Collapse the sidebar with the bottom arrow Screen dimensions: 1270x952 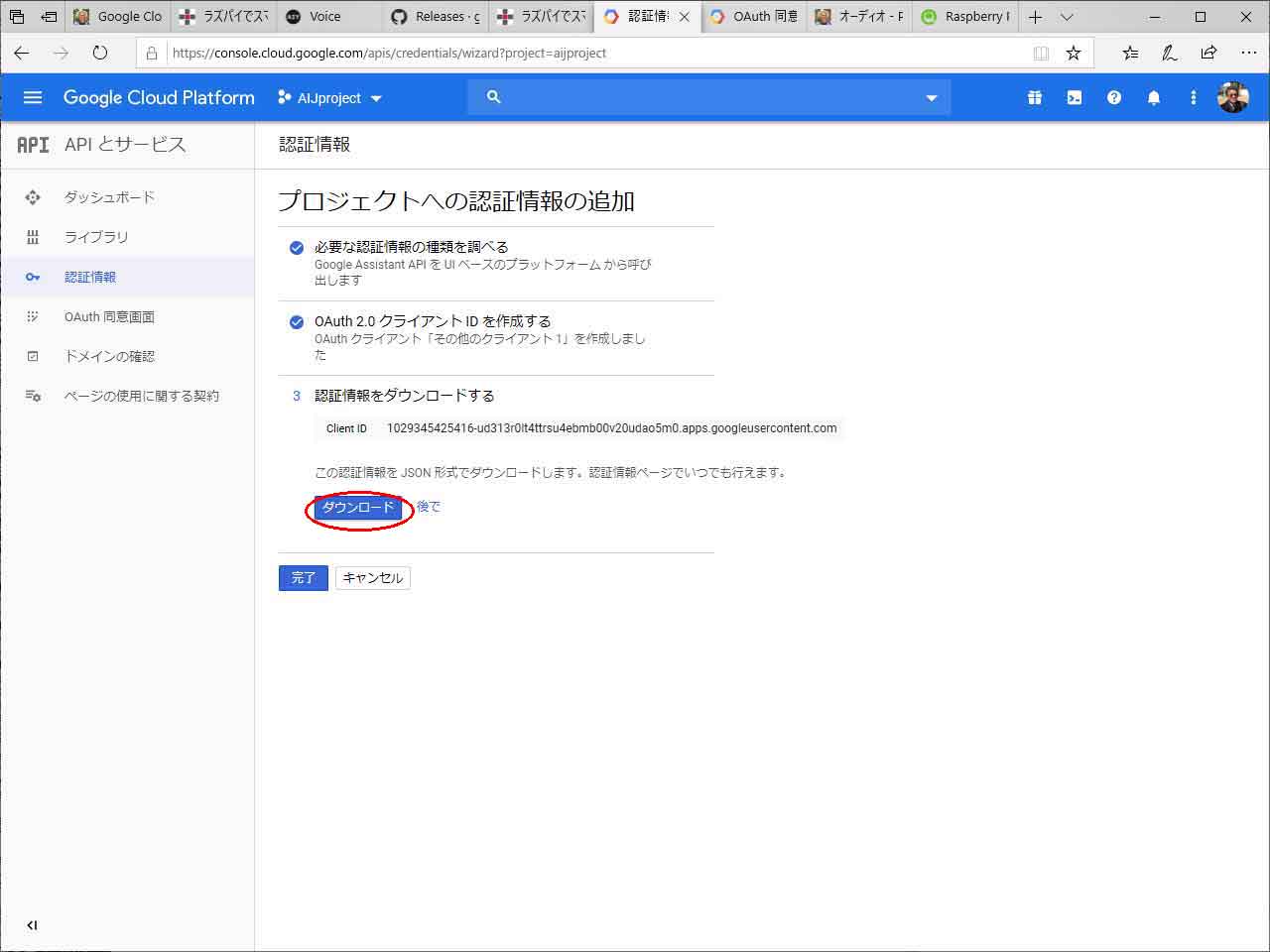32,925
